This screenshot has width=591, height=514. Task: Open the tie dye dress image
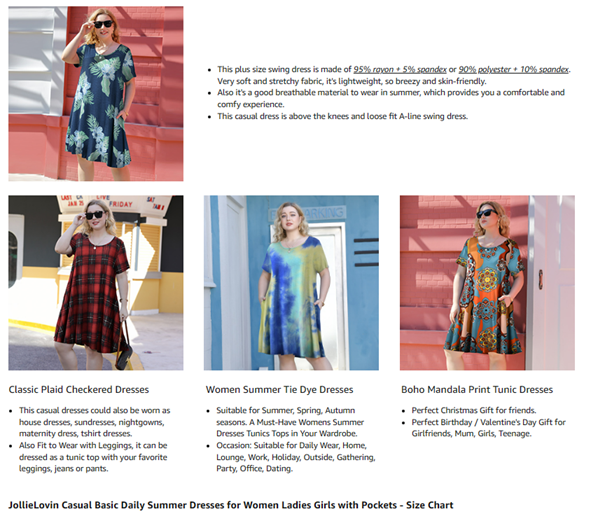[291, 283]
